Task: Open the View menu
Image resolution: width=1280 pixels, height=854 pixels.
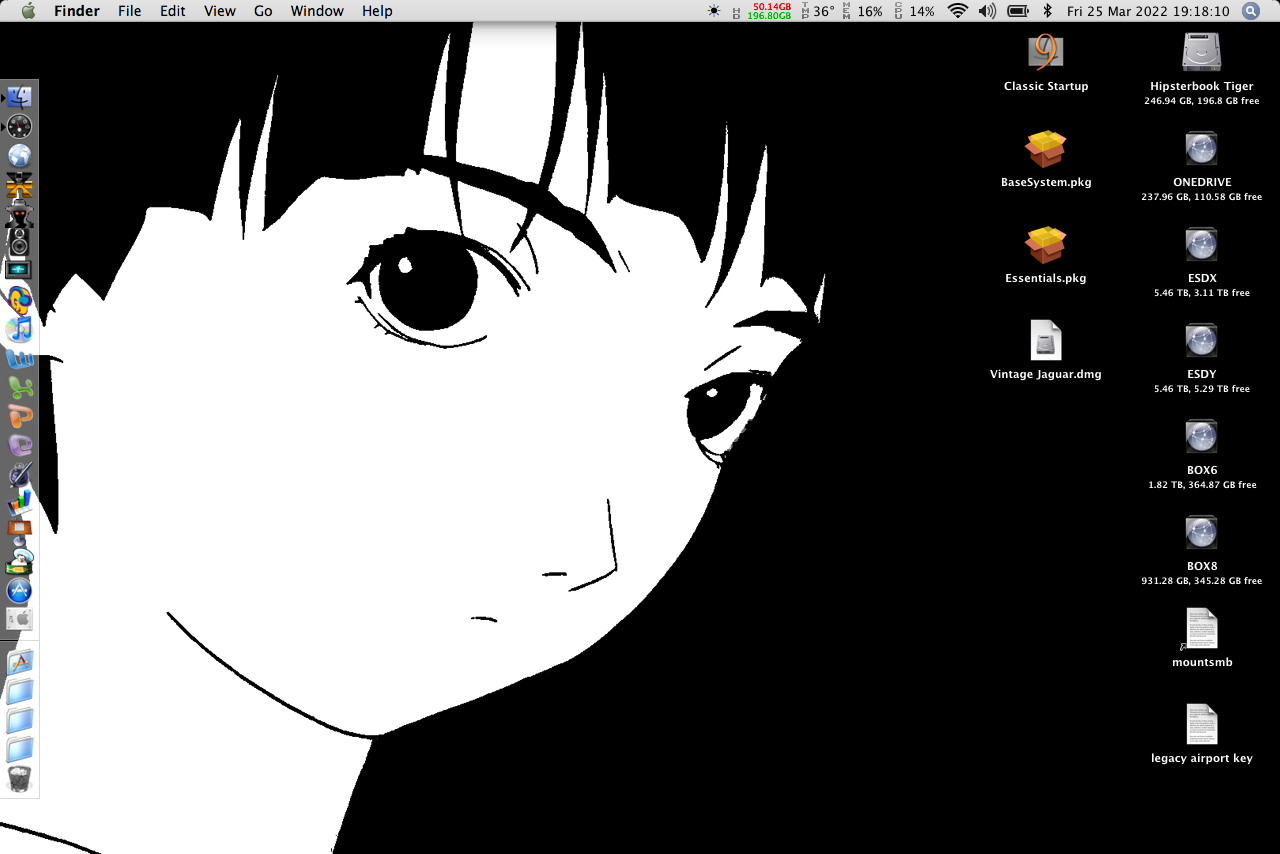Action: click(220, 11)
